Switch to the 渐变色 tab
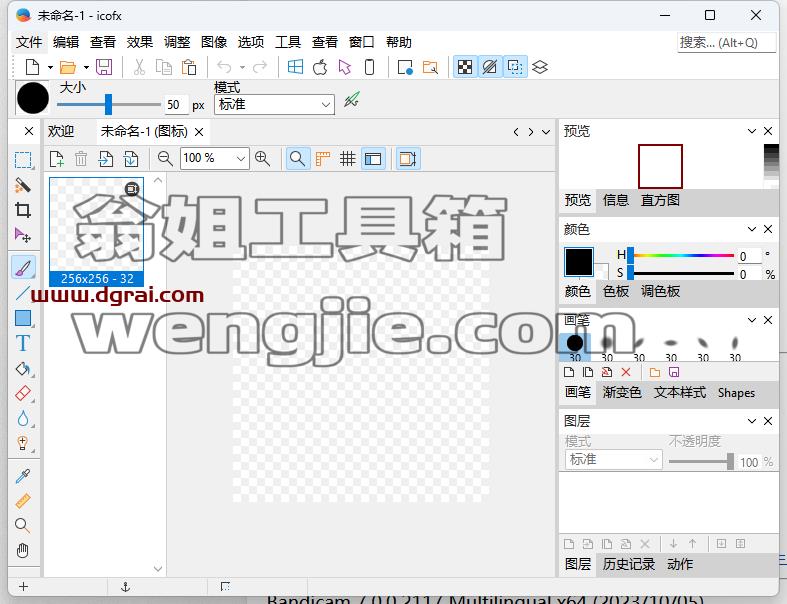Viewport: 787px width, 604px height. 622,392
